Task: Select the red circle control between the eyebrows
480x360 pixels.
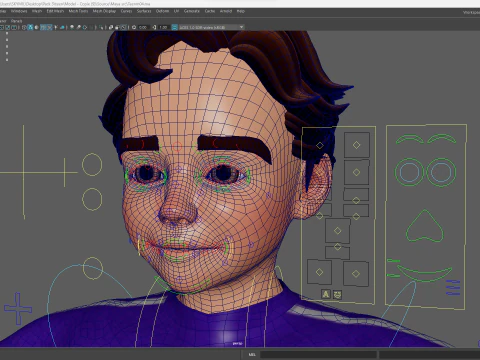Action: click(177, 146)
